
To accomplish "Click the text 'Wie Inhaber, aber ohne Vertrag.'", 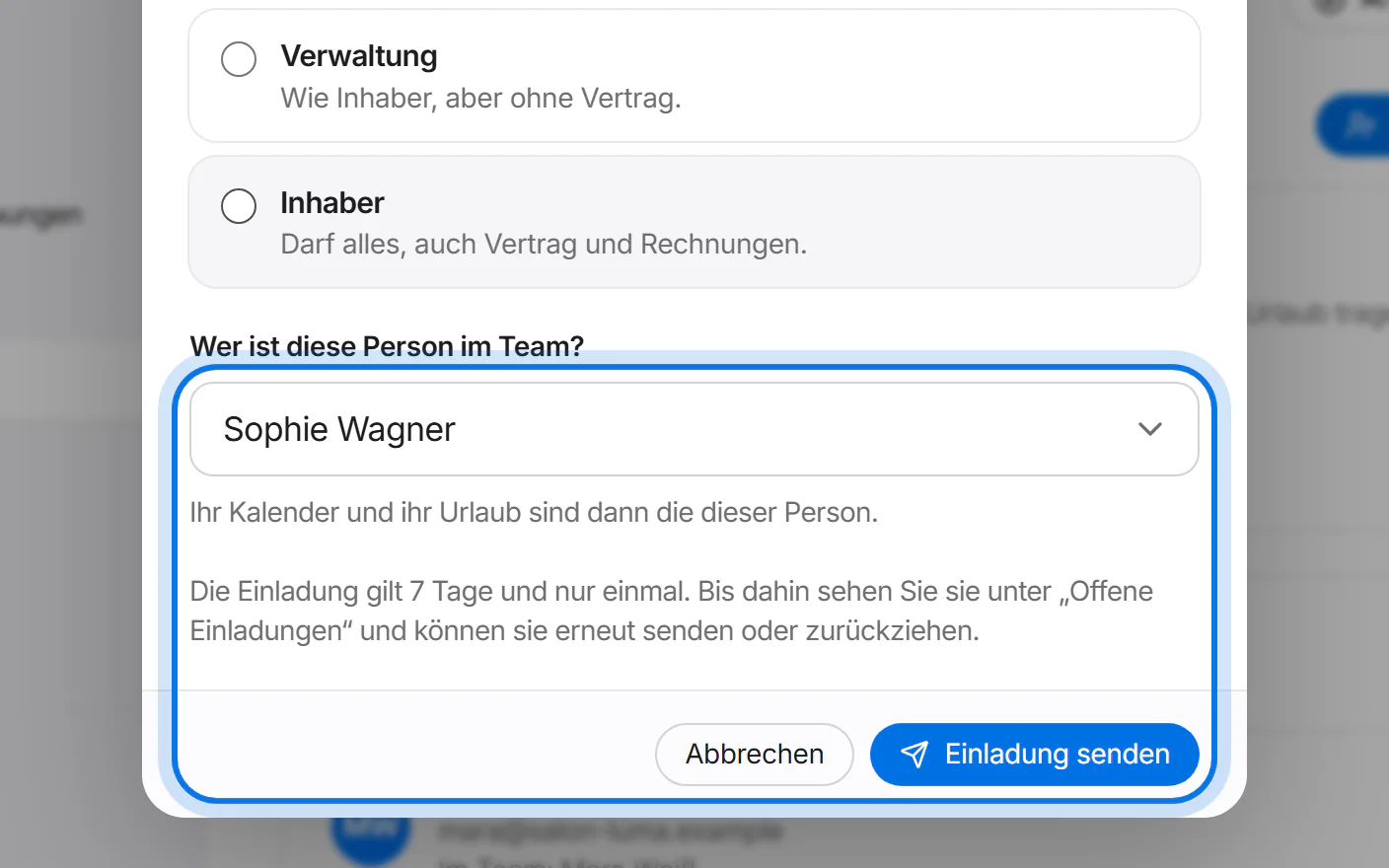I will [x=481, y=99].
